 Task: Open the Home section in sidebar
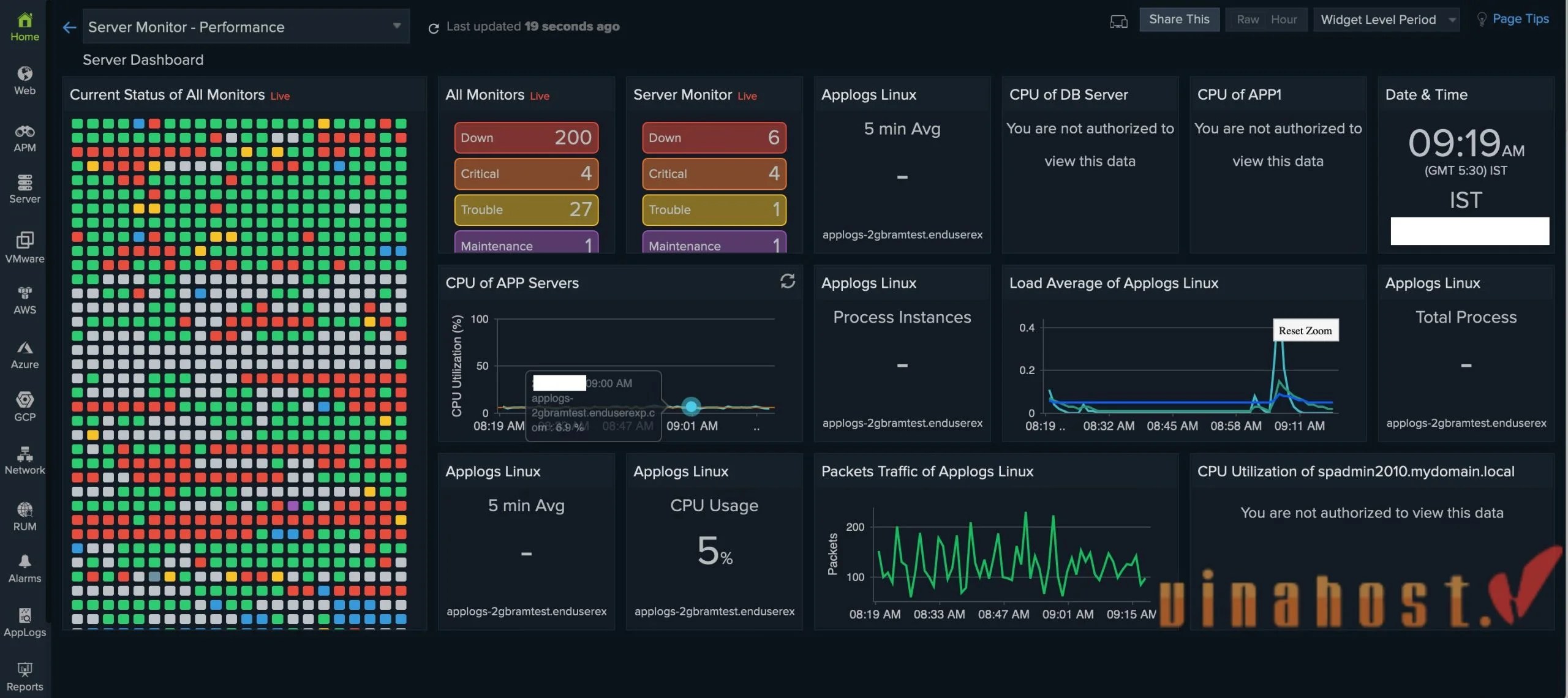pyautogui.click(x=24, y=27)
